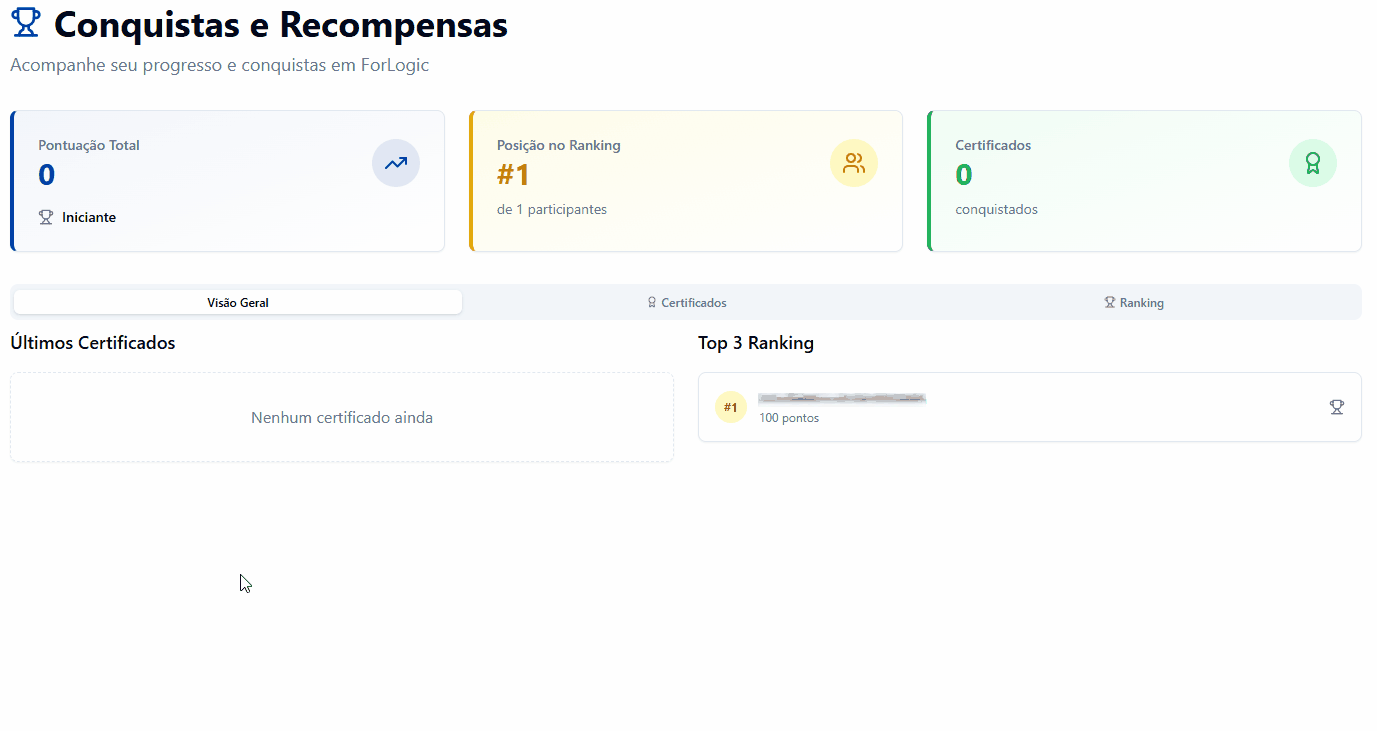
Task: Click the "Top 3 Ranking" heading
Action: coord(756,343)
